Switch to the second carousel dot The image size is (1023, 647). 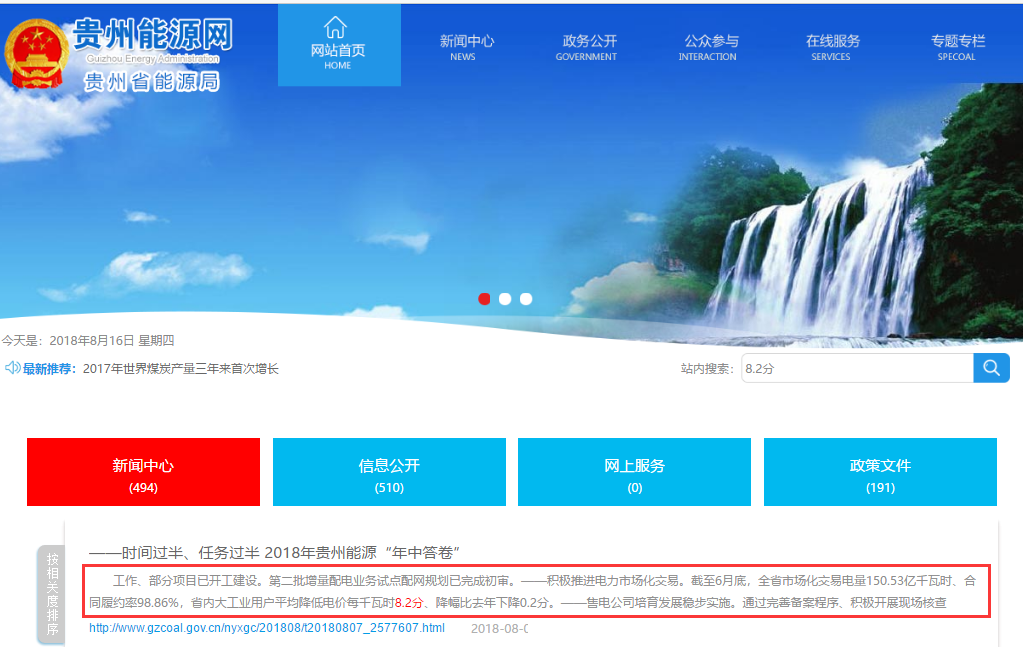(x=505, y=299)
